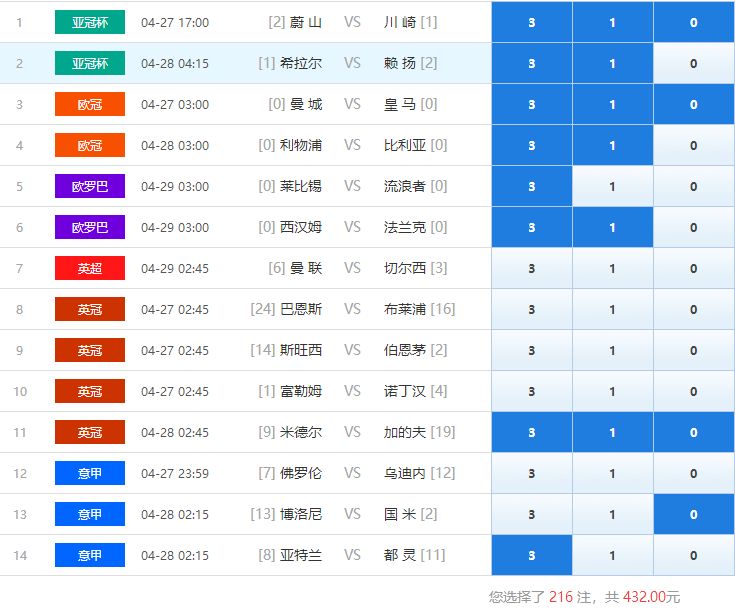Deselect 3 for 米德尔 vs 加的夫
Screen dimensions: 735x609
pos(532,432)
